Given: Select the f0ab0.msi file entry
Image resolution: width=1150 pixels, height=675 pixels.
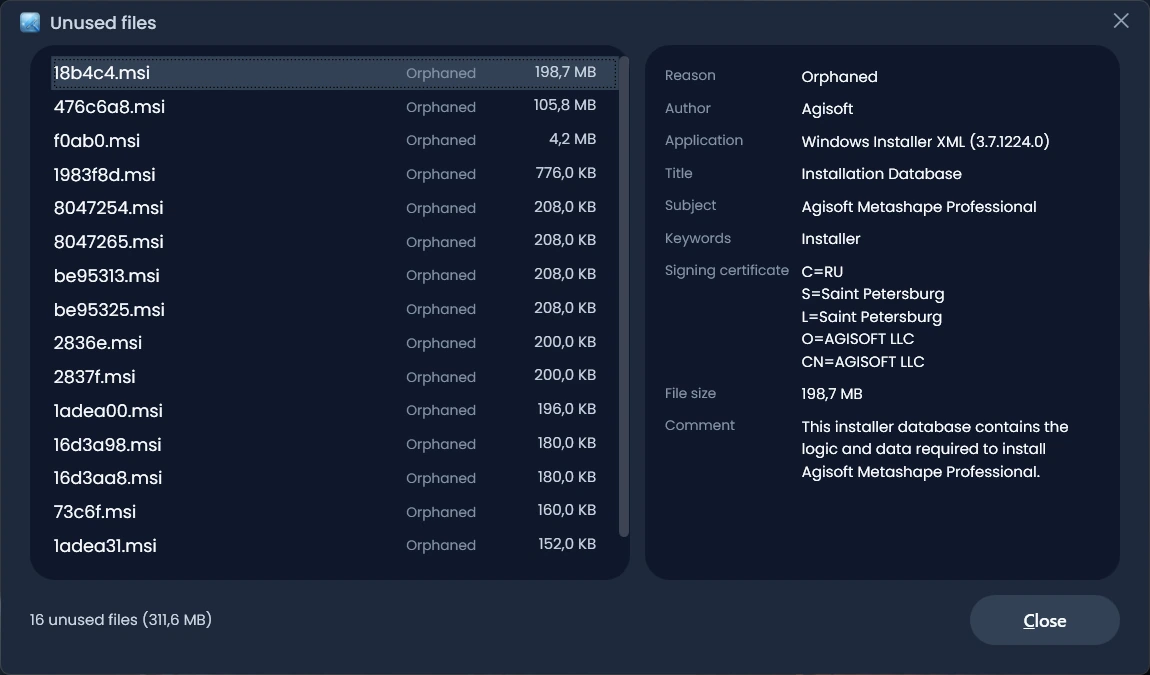Looking at the screenshot, I should coord(334,140).
